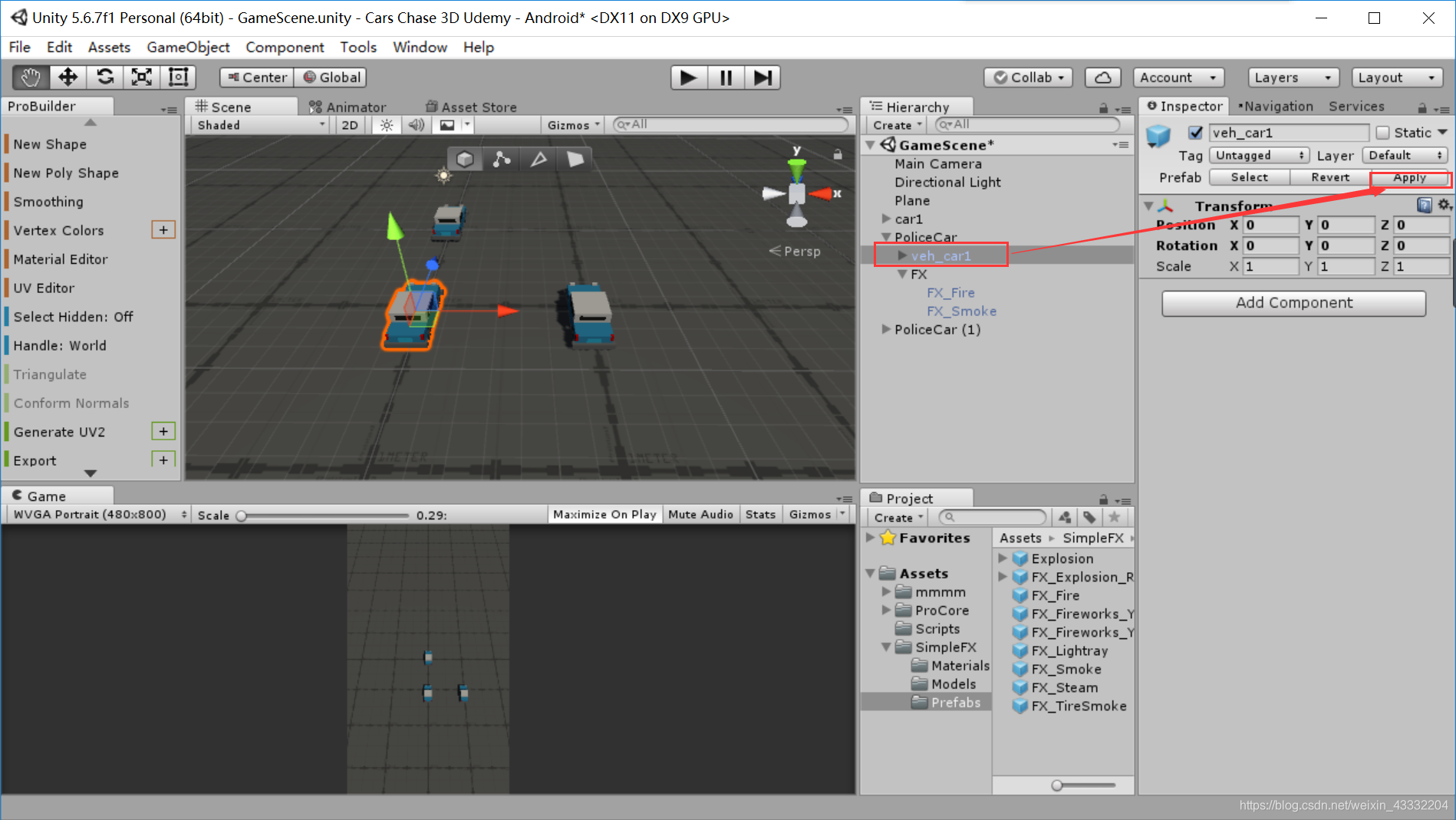Open the Tag Untagged dropdown
This screenshot has width=1456, height=820.
pos(1259,156)
